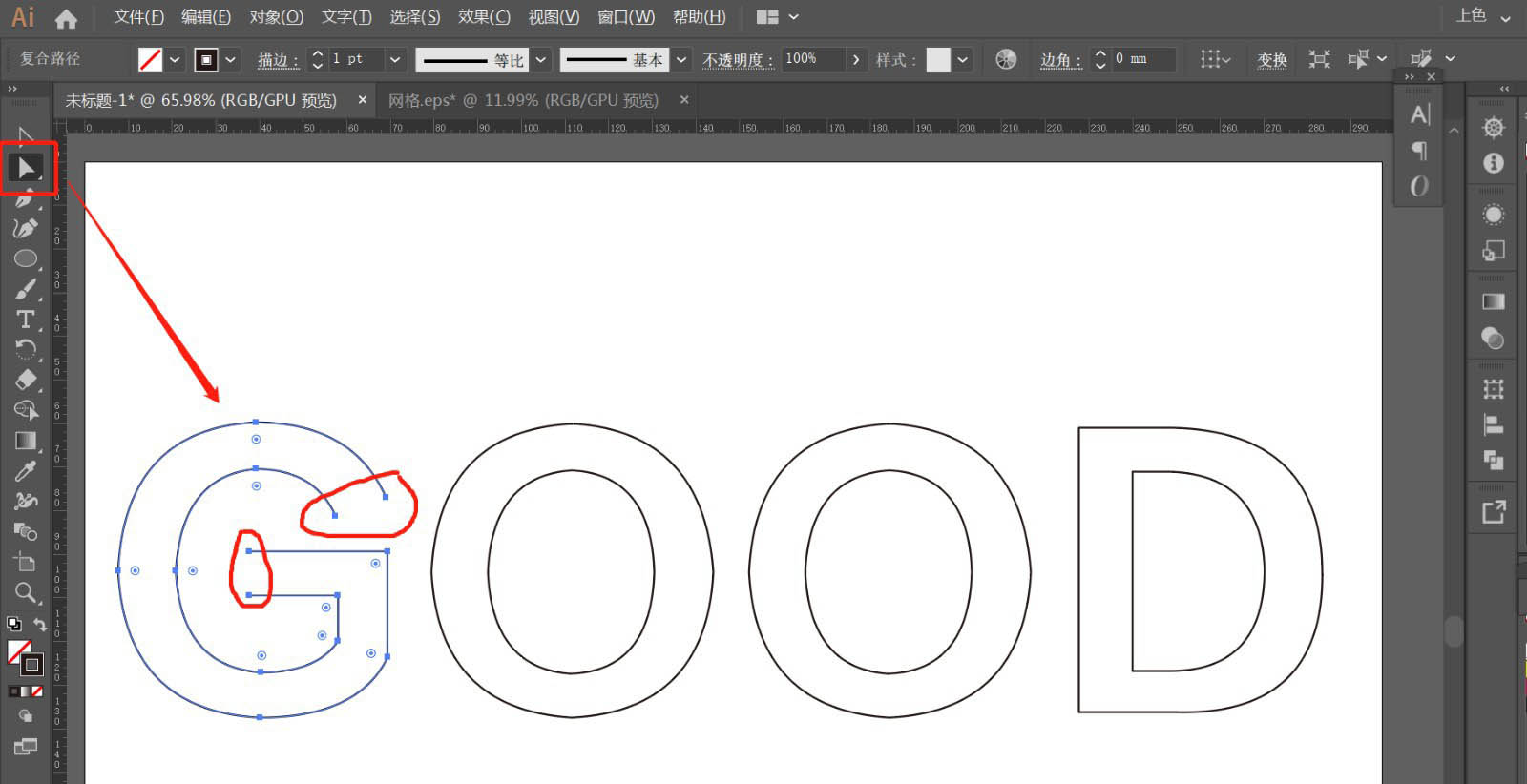Open the 基本 brush definition dropdown

pos(681,59)
